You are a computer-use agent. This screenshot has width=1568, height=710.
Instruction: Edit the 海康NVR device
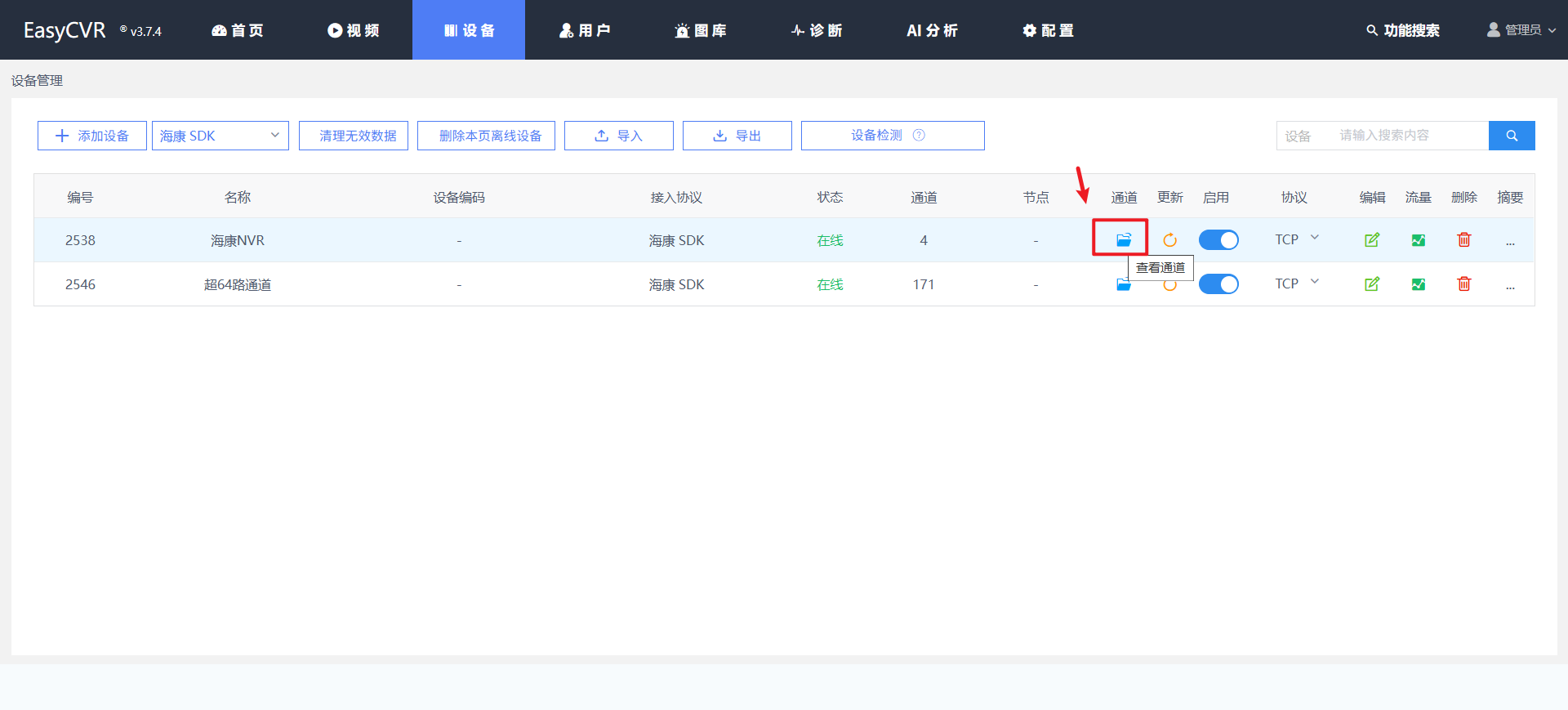tap(1372, 239)
